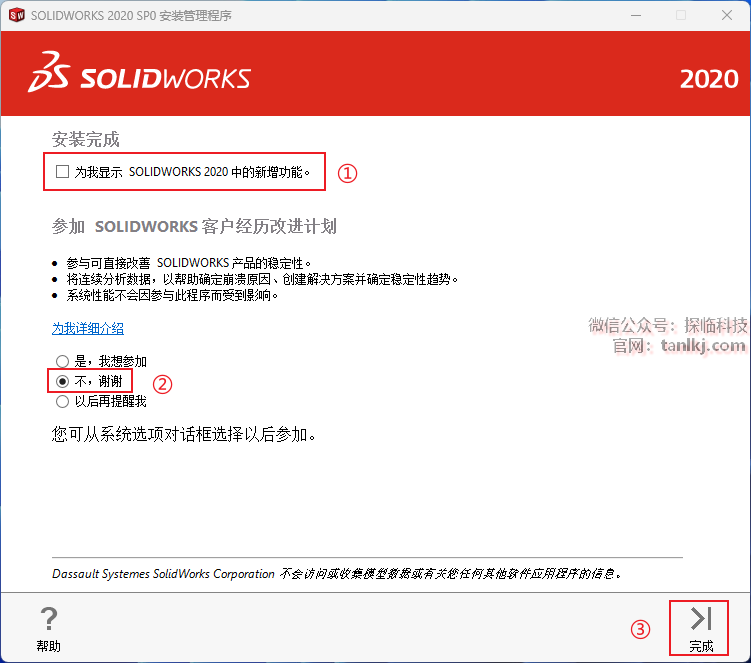The image size is (751, 663).
Task: Minimize the installation manager window
Action: [636, 15]
